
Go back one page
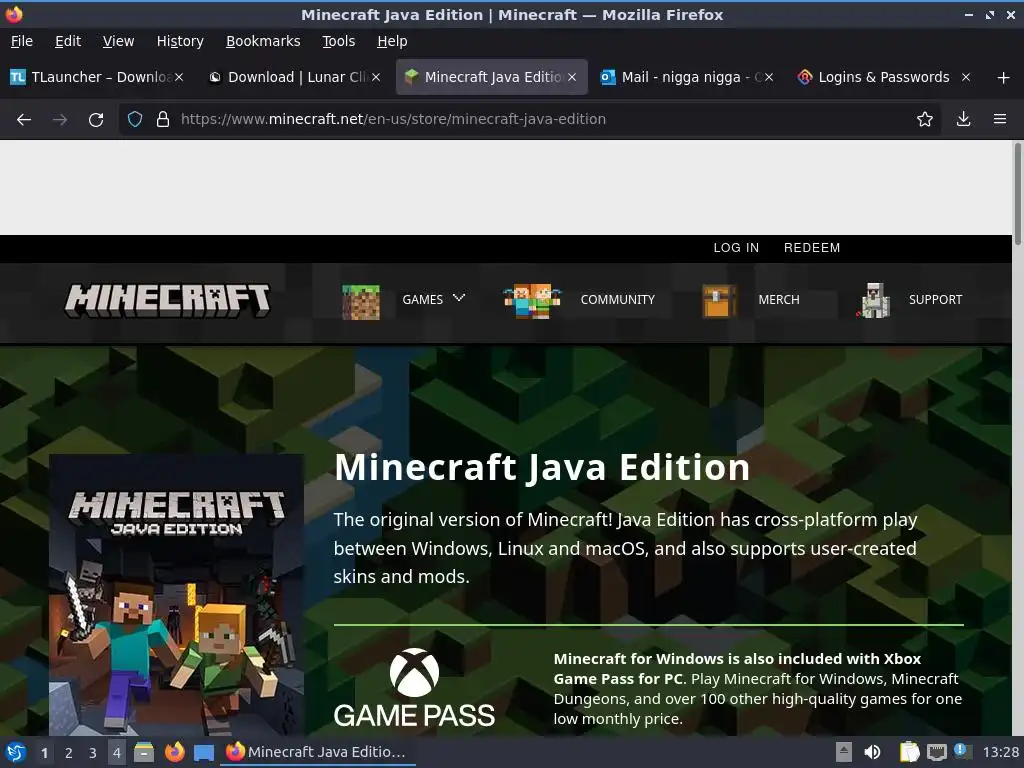click(24, 120)
